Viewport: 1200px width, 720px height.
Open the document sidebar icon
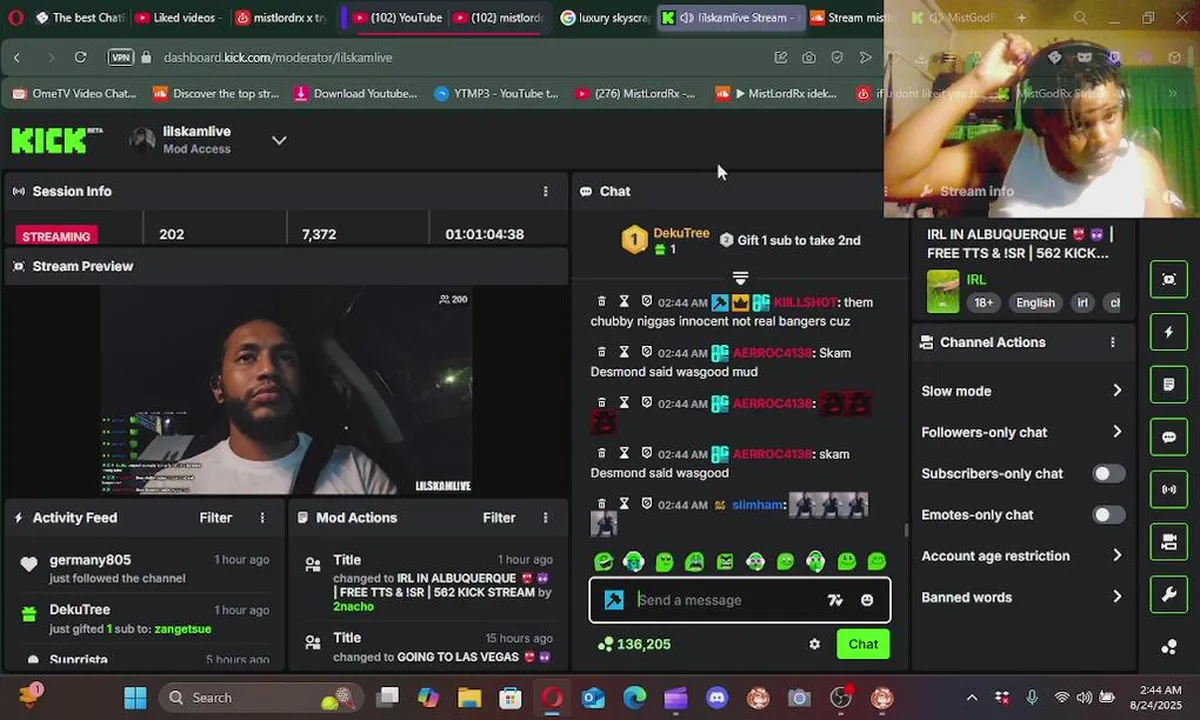point(1168,385)
